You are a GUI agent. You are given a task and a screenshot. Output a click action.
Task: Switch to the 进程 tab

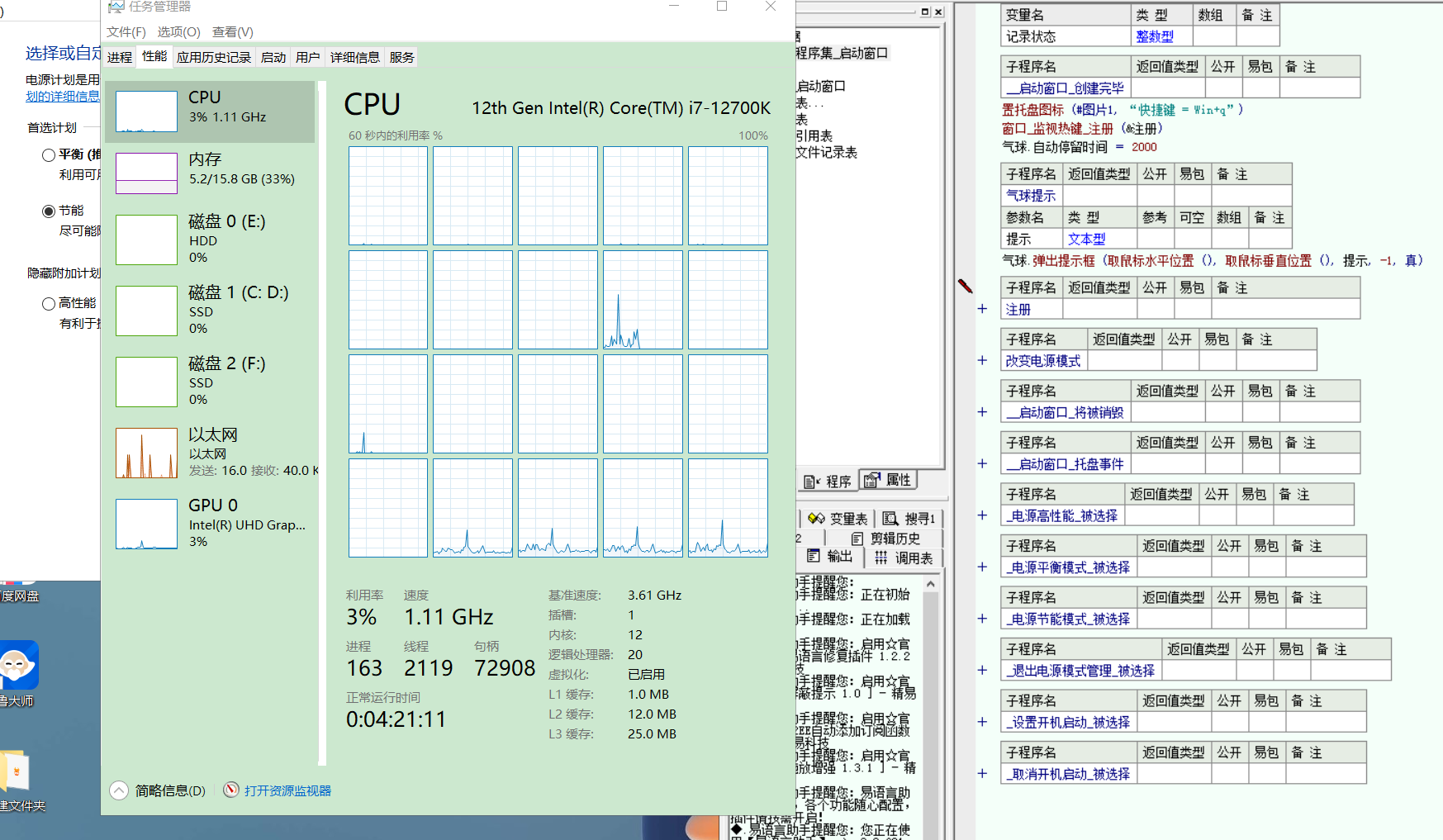click(120, 57)
